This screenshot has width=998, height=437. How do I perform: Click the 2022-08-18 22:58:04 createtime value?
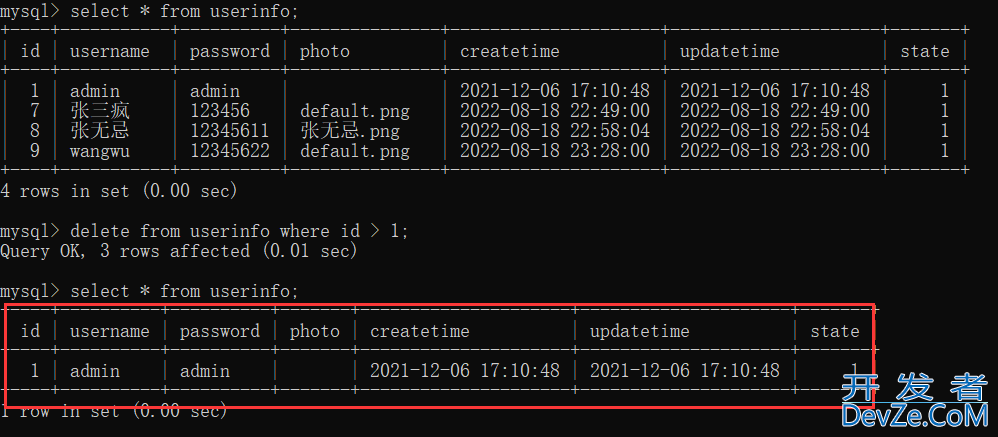click(555, 131)
